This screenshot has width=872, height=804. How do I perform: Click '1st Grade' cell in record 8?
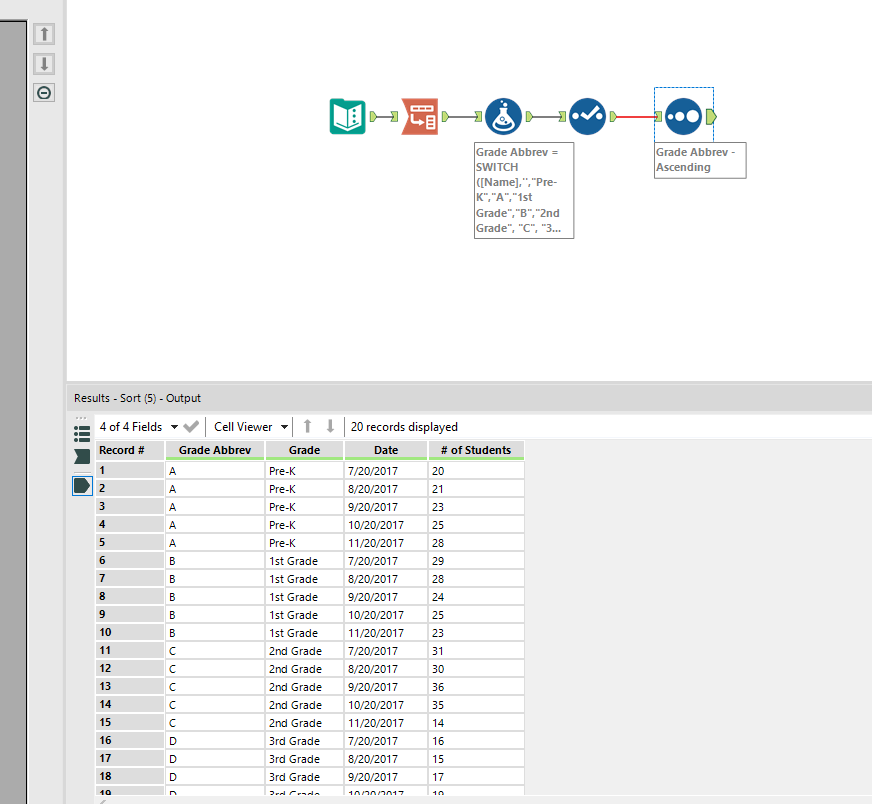point(304,597)
